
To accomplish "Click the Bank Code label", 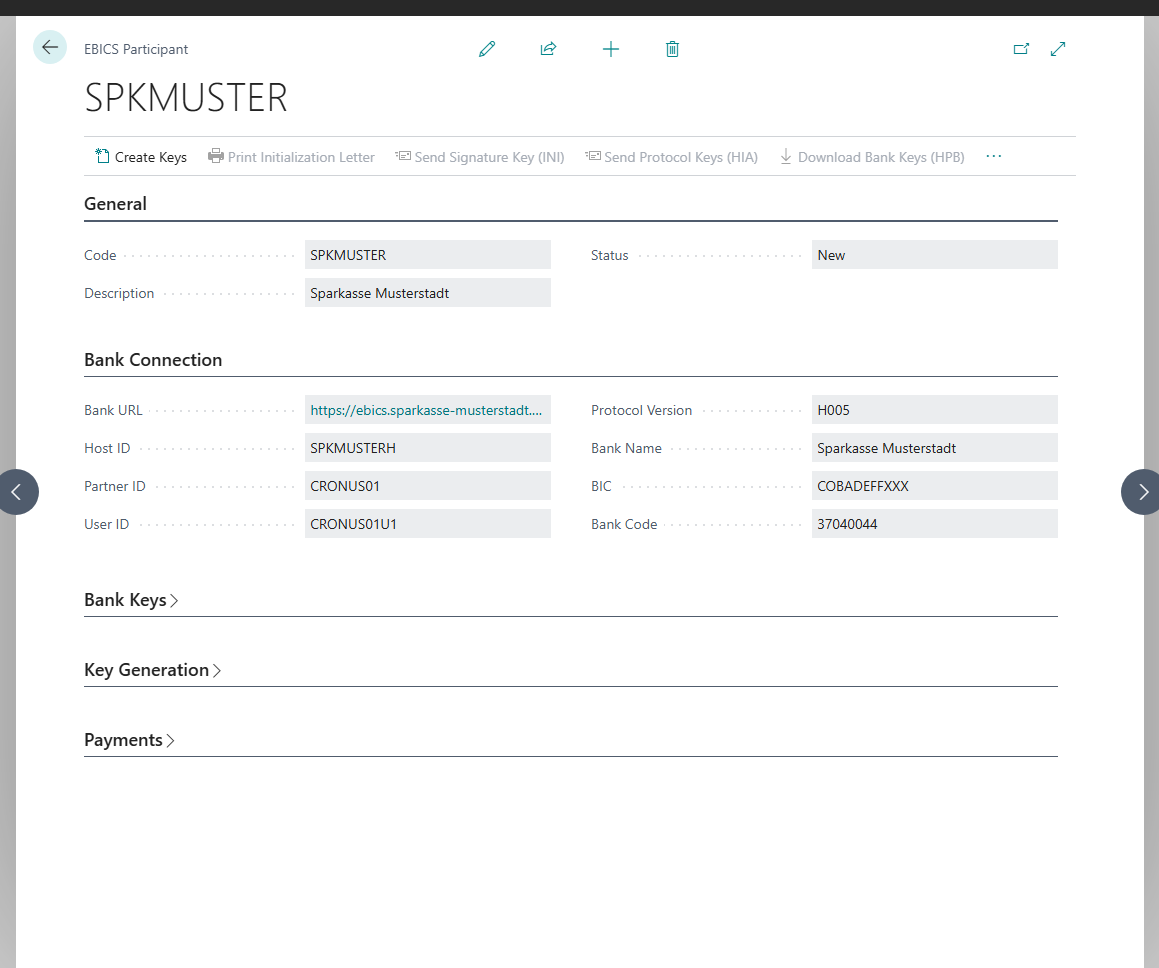I will coord(624,524).
